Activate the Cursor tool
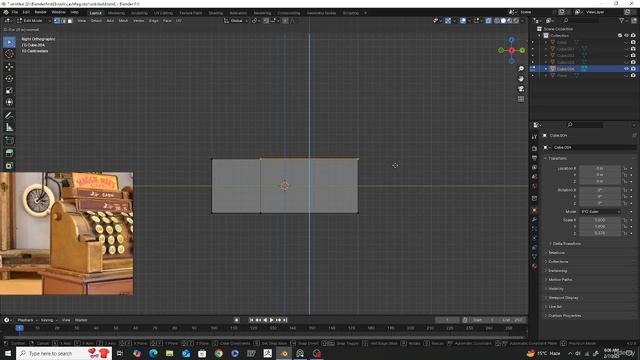Screen dimensions: 640x360 tap(9, 54)
